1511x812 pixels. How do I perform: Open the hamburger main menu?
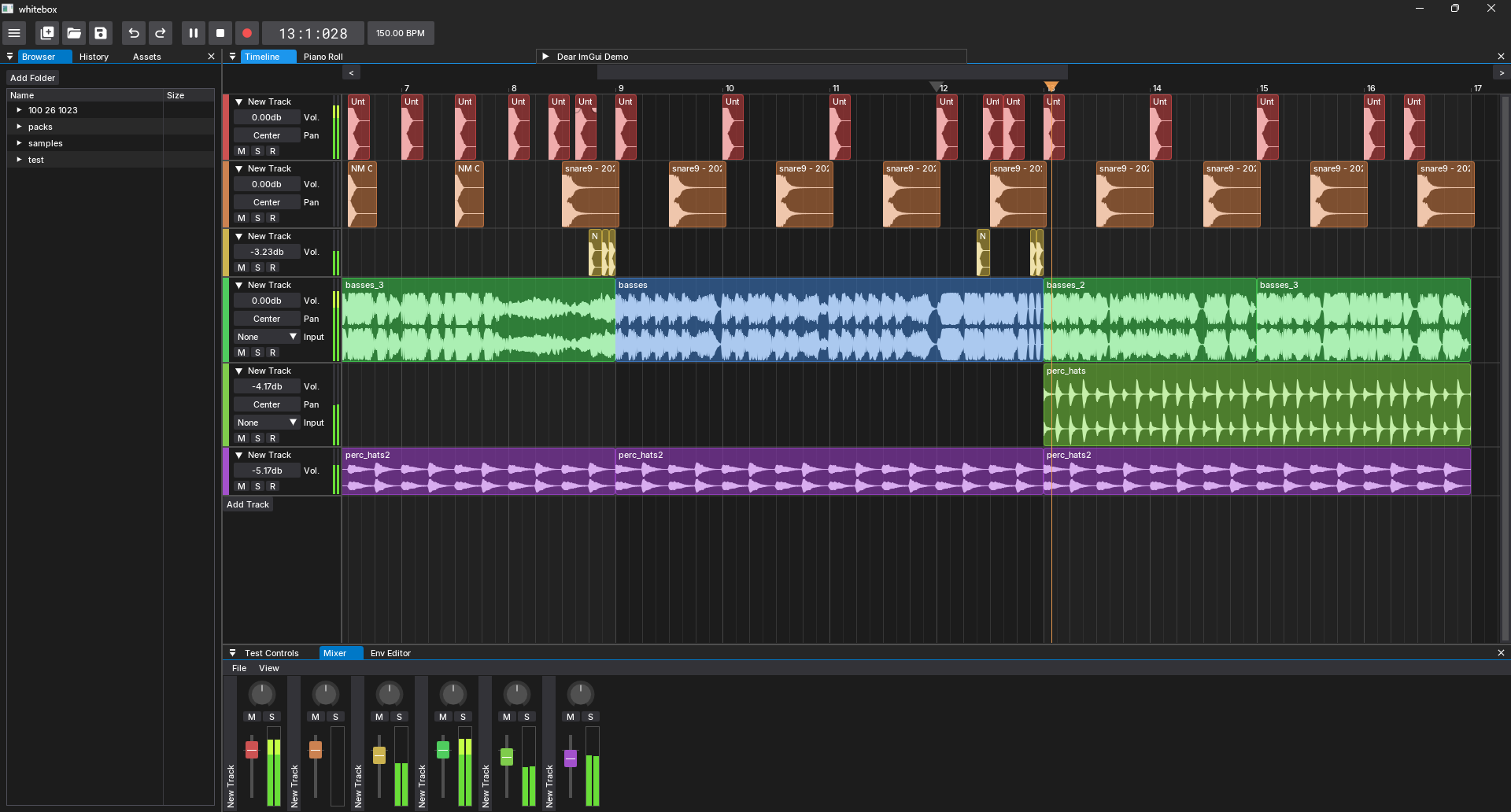(14, 33)
